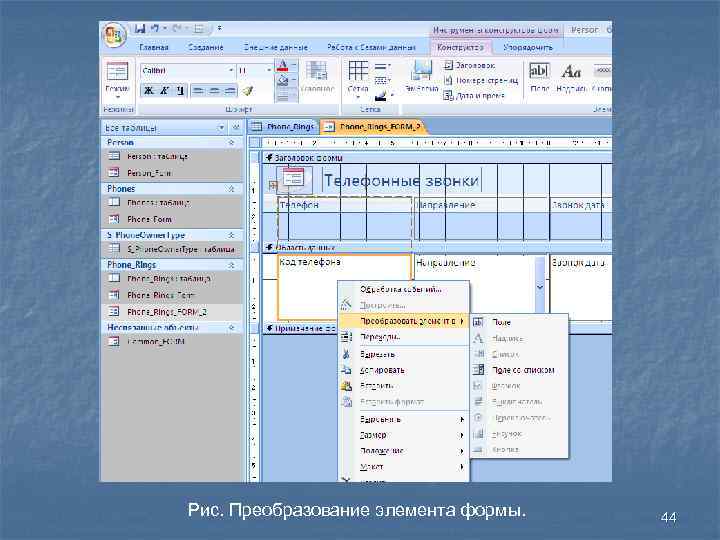Choose Переходы in the context menu
Viewport: 720px width, 540px height.
coord(404,337)
